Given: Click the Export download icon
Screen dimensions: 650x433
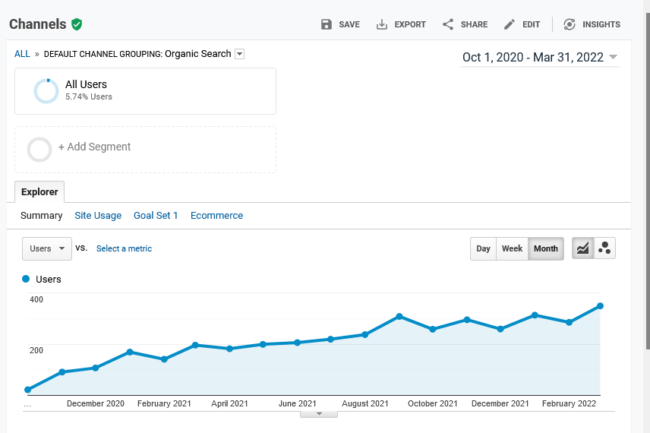Looking at the screenshot, I should tap(381, 24).
